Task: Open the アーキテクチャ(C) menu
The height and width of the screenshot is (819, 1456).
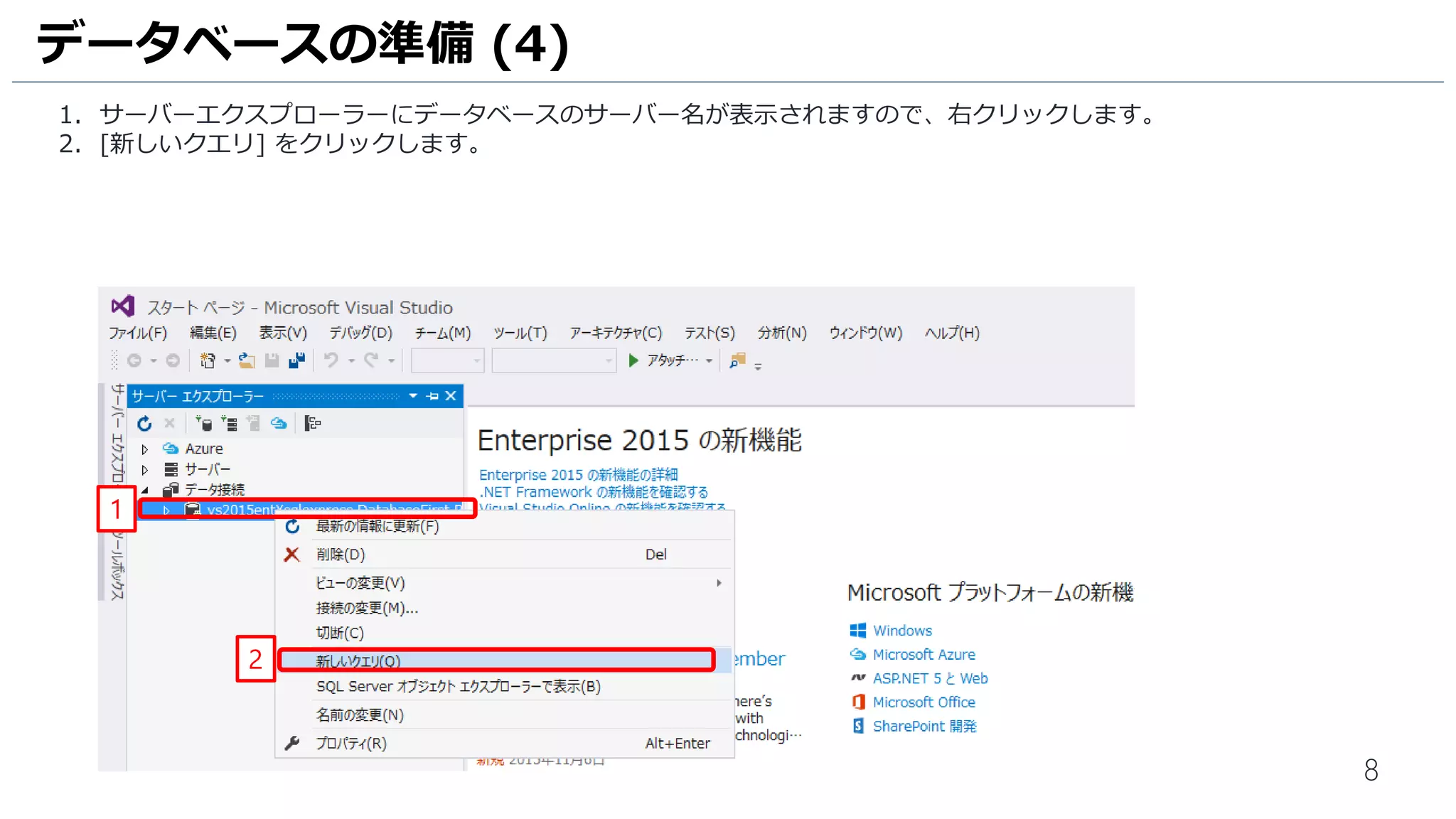Action: point(616,333)
